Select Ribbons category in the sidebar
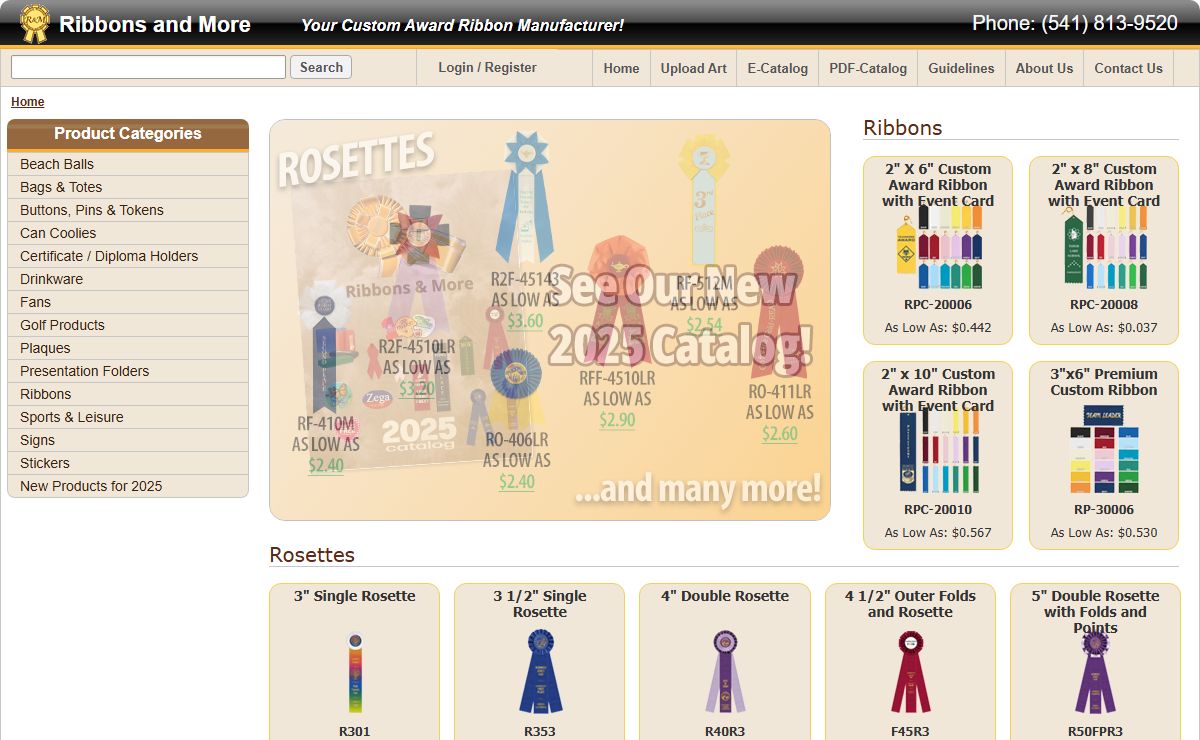 (x=128, y=394)
